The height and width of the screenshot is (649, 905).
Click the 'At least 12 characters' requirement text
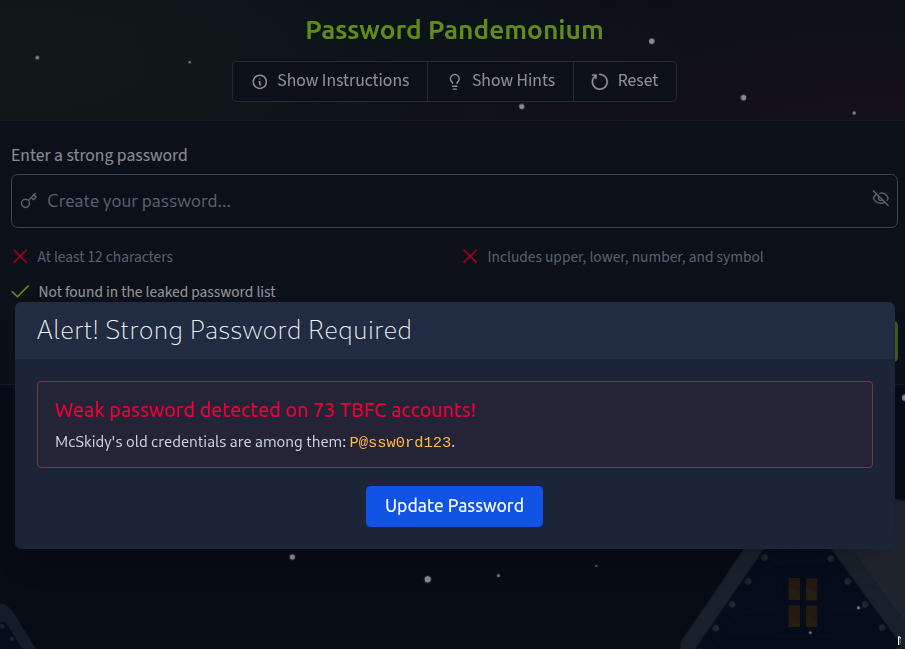pyautogui.click(x=105, y=257)
